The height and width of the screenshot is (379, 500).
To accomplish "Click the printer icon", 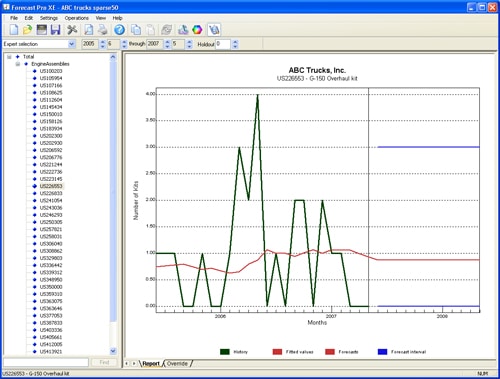I will click(103, 30).
